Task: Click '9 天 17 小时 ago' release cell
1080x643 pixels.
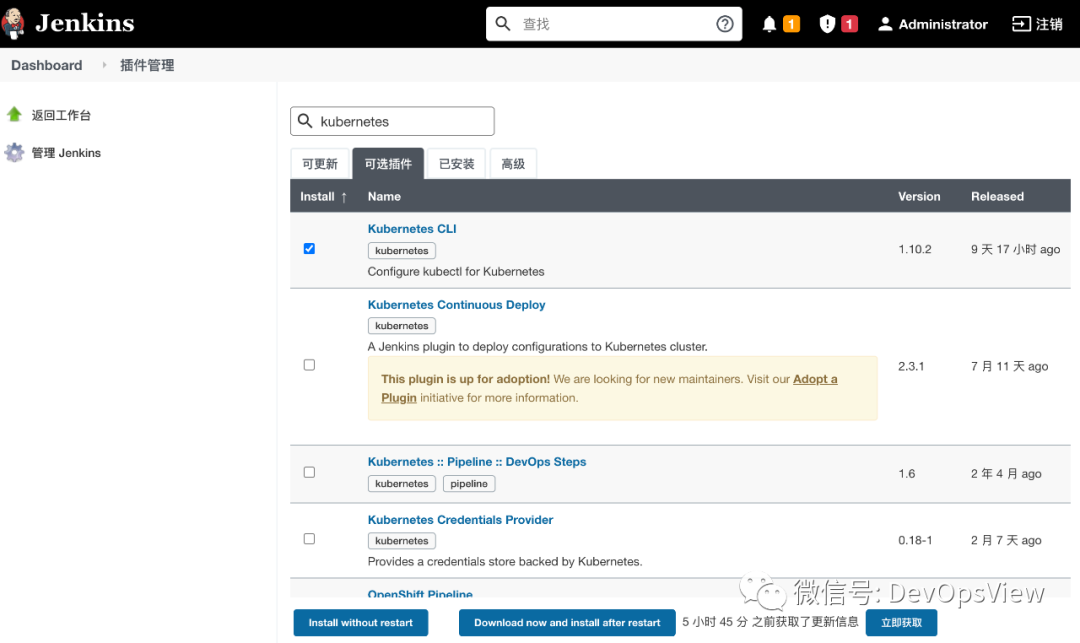Action: coord(1015,249)
